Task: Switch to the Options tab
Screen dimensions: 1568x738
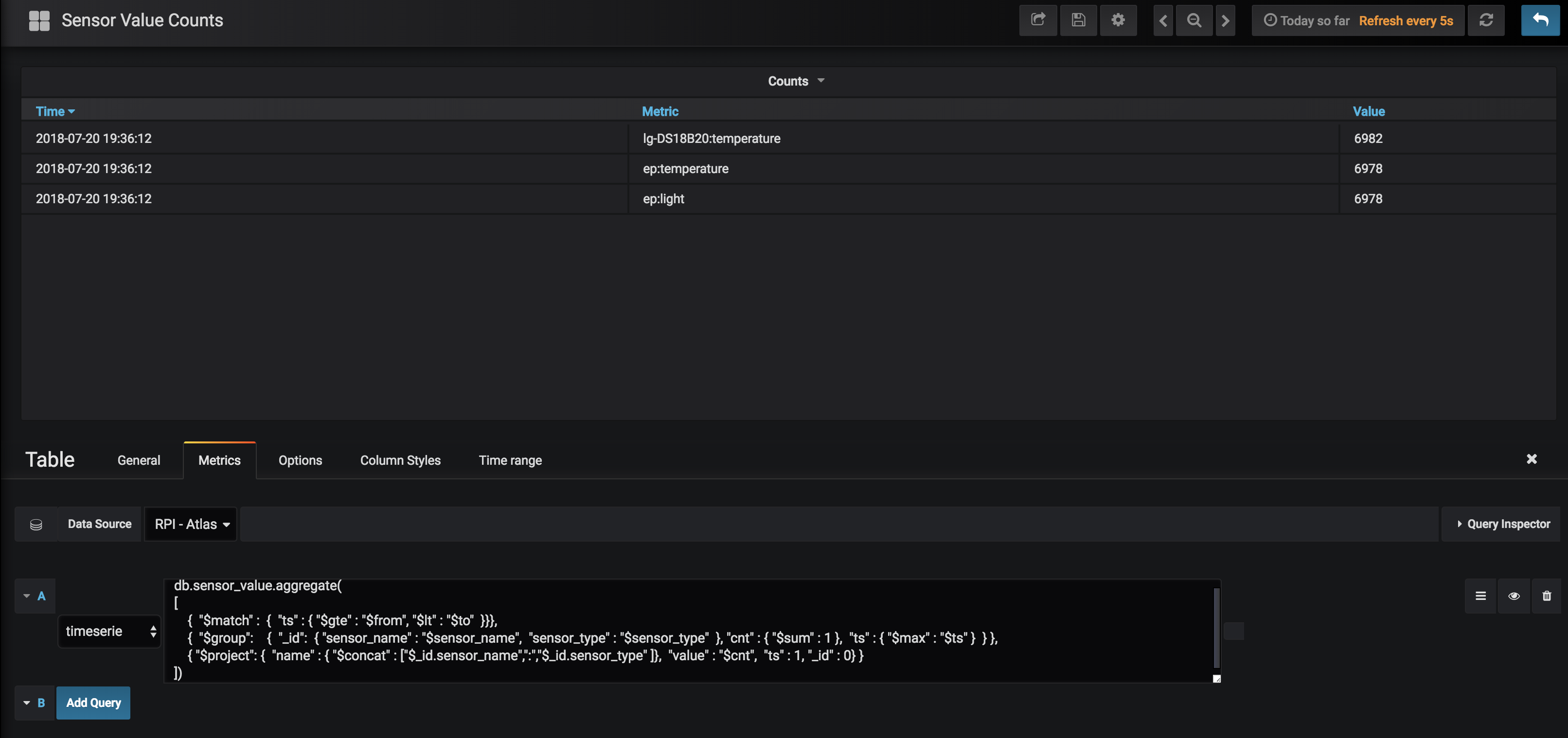Action: point(300,460)
